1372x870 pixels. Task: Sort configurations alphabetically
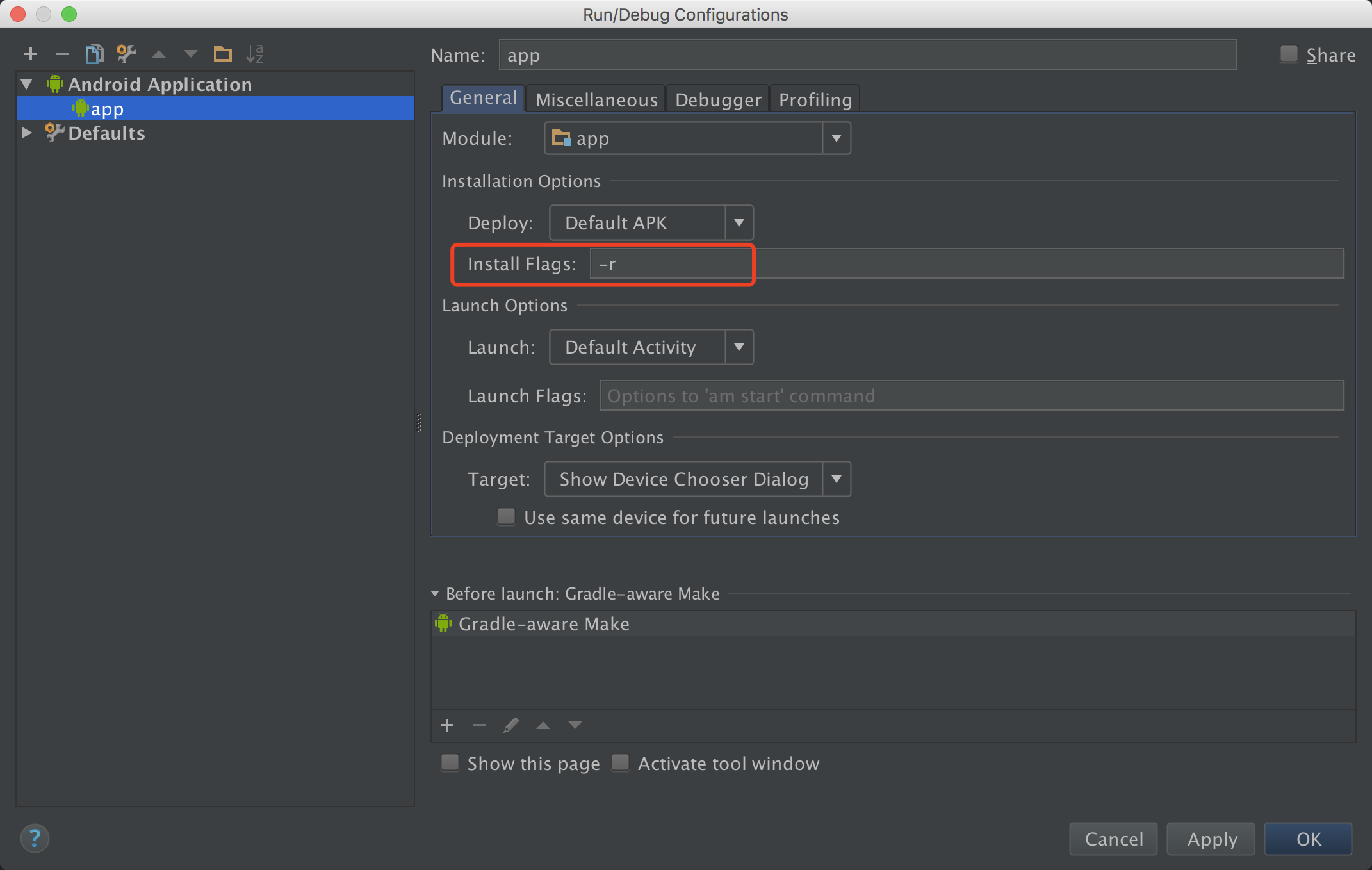point(254,54)
